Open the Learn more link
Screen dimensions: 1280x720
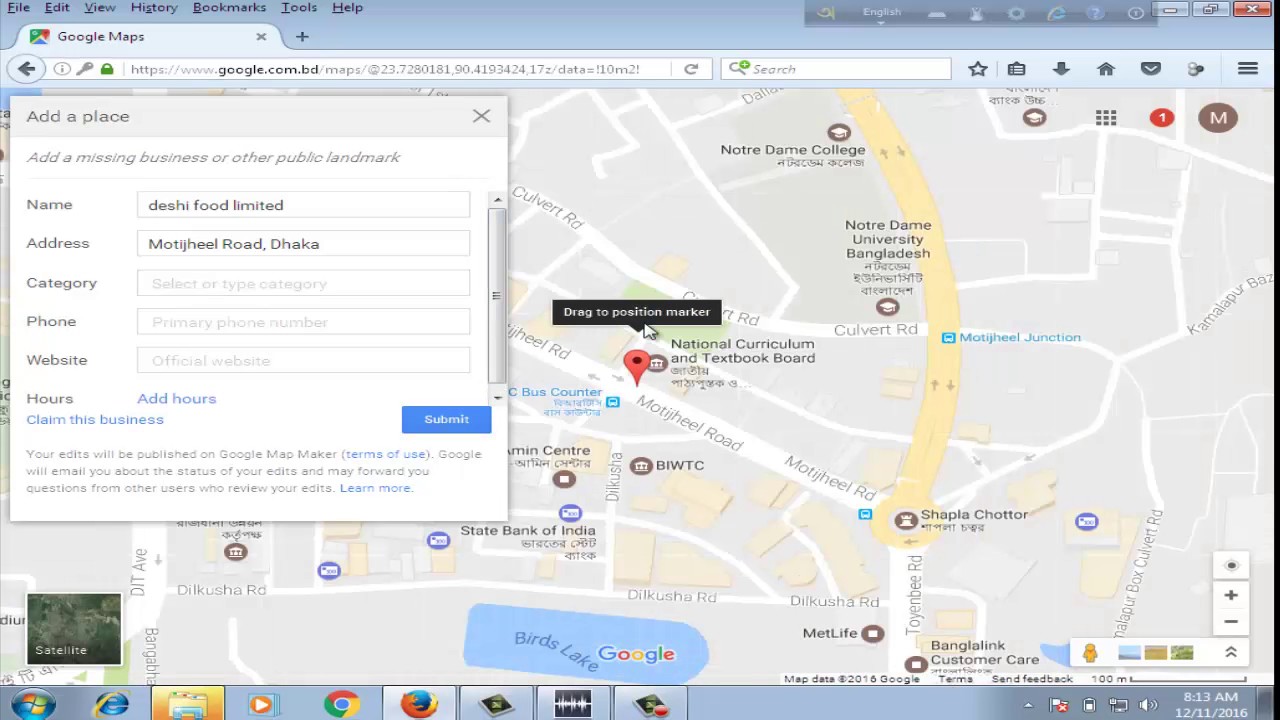click(x=375, y=488)
